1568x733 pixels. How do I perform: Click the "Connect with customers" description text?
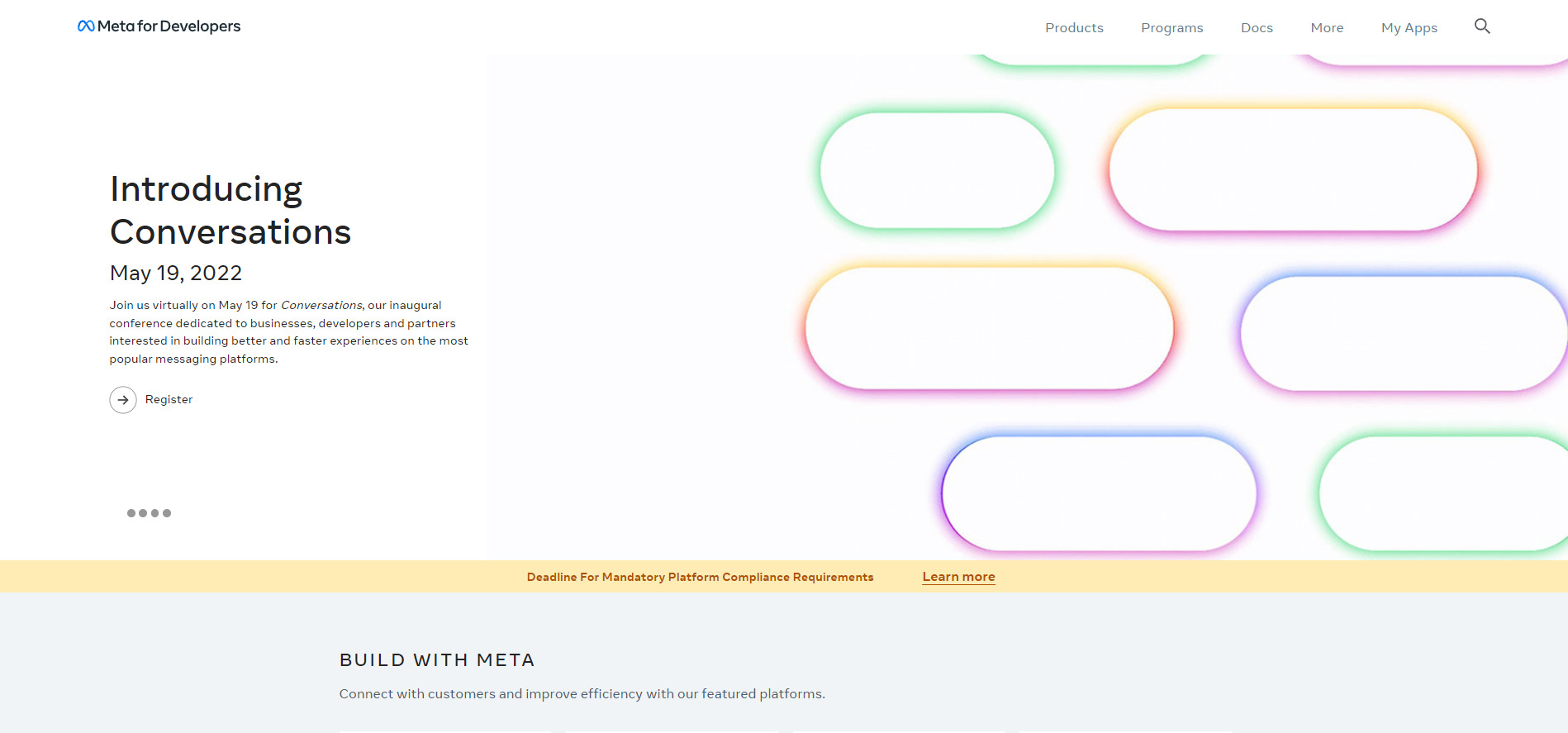[x=582, y=693]
